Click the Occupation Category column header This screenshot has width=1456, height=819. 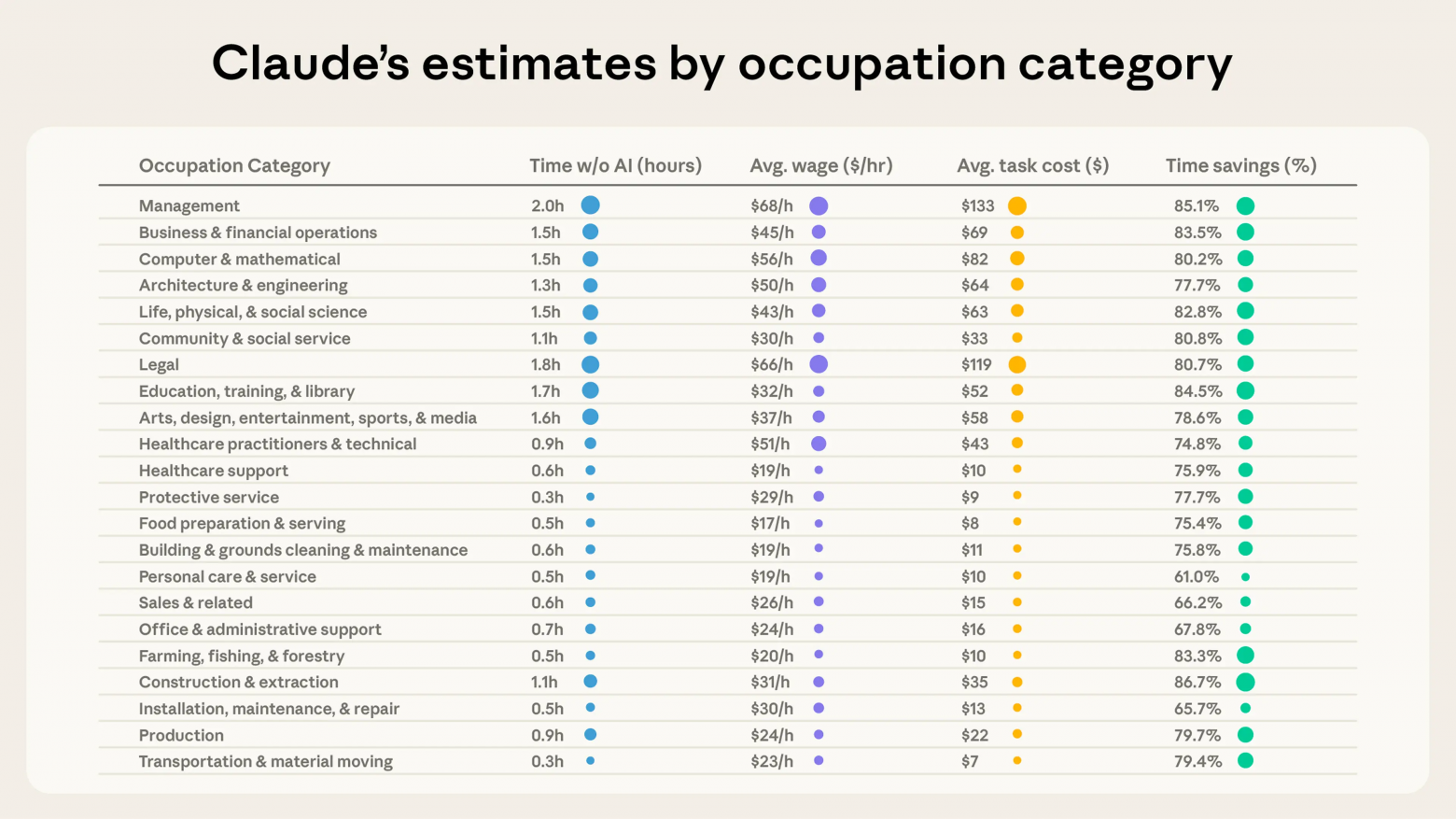(234, 166)
